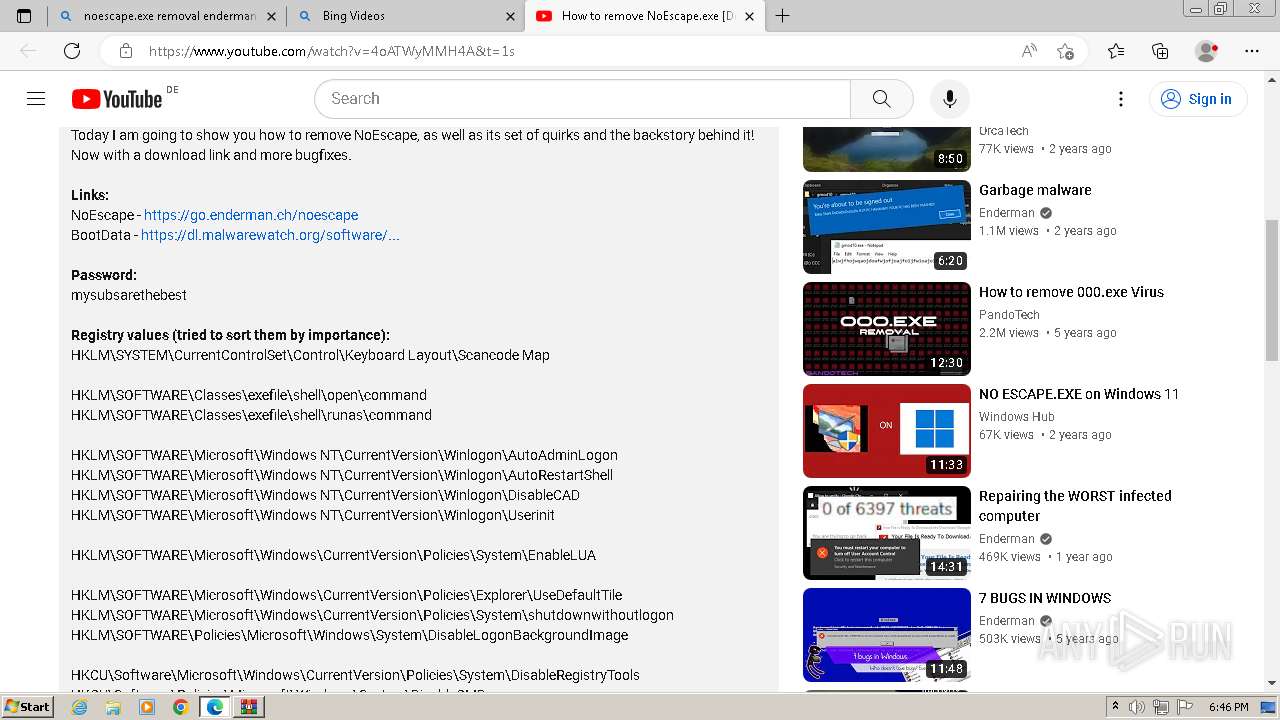Click the 7 BUGS IN WINDOWS title
The image size is (1280, 720).
(x=1045, y=598)
